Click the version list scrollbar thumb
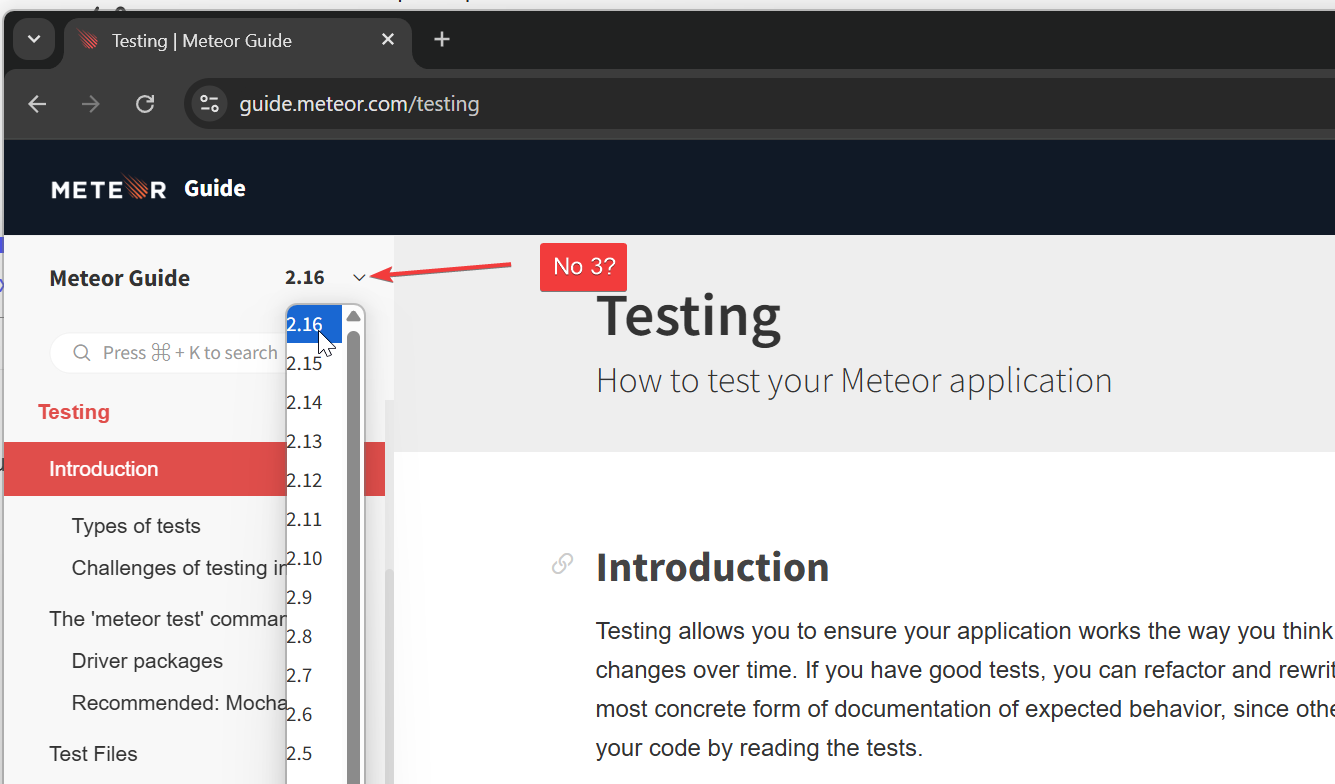Viewport: 1335px width, 784px height. click(353, 556)
